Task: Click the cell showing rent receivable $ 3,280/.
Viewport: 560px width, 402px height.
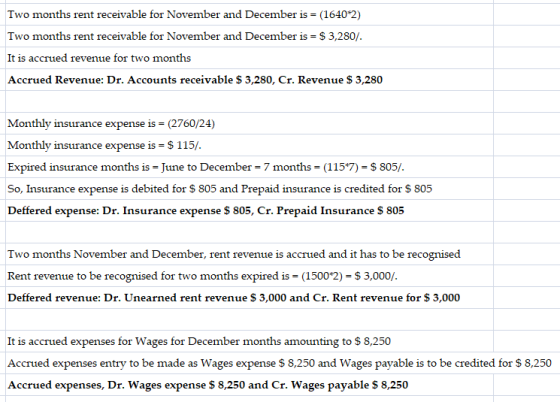Action: click(249, 36)
